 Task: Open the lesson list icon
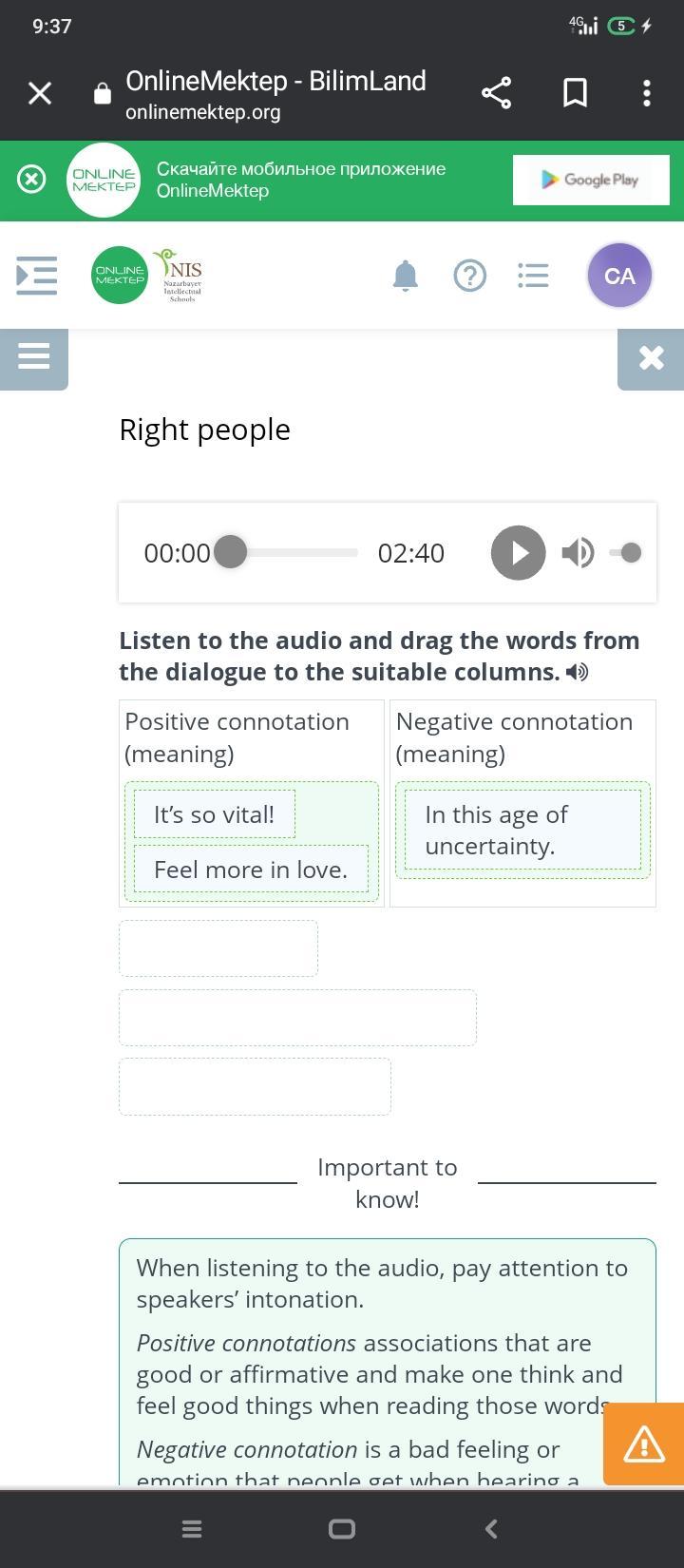(533, 276)
